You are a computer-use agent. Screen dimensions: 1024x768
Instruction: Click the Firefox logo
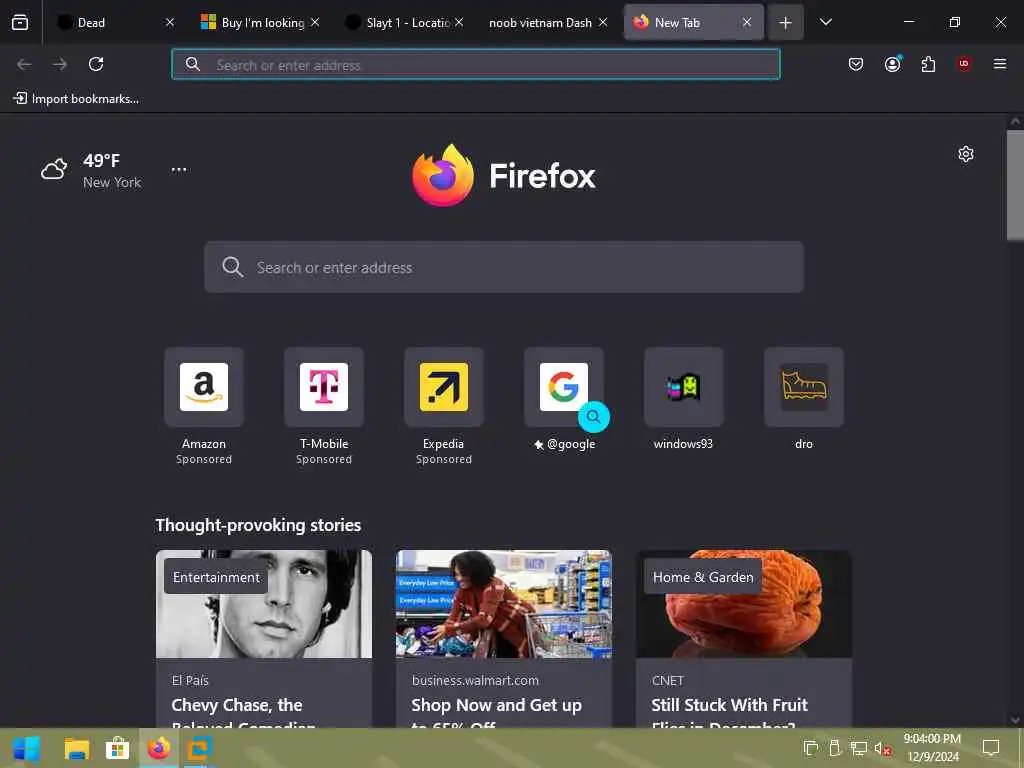coord(504,175)
